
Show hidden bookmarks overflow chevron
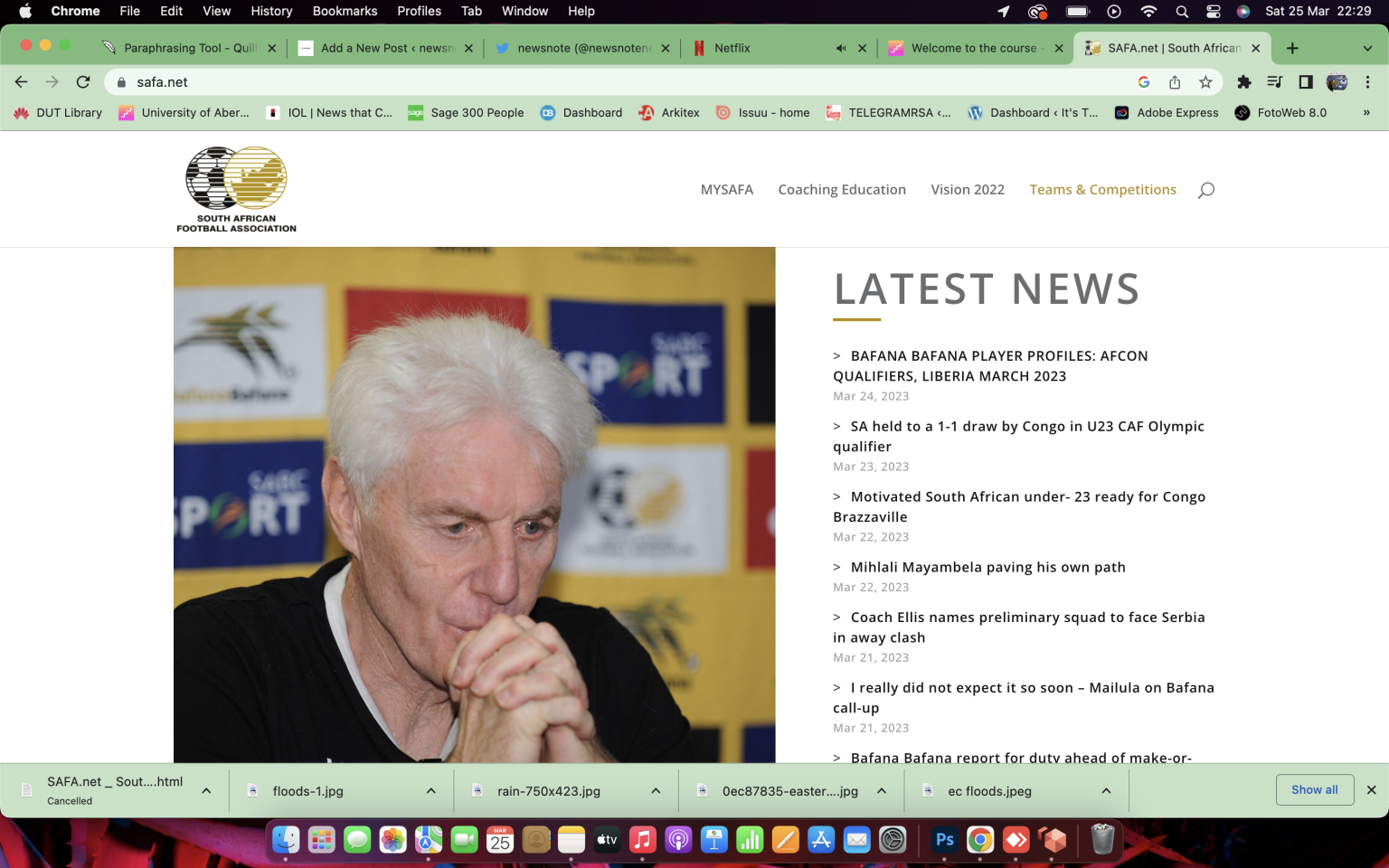(1366, 113)
